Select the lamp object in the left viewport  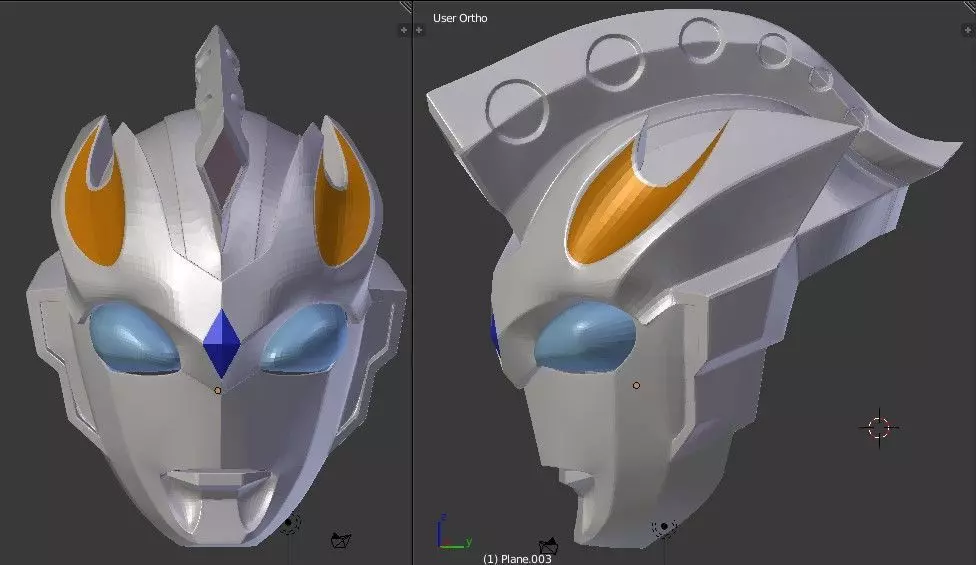coord(290,523)
